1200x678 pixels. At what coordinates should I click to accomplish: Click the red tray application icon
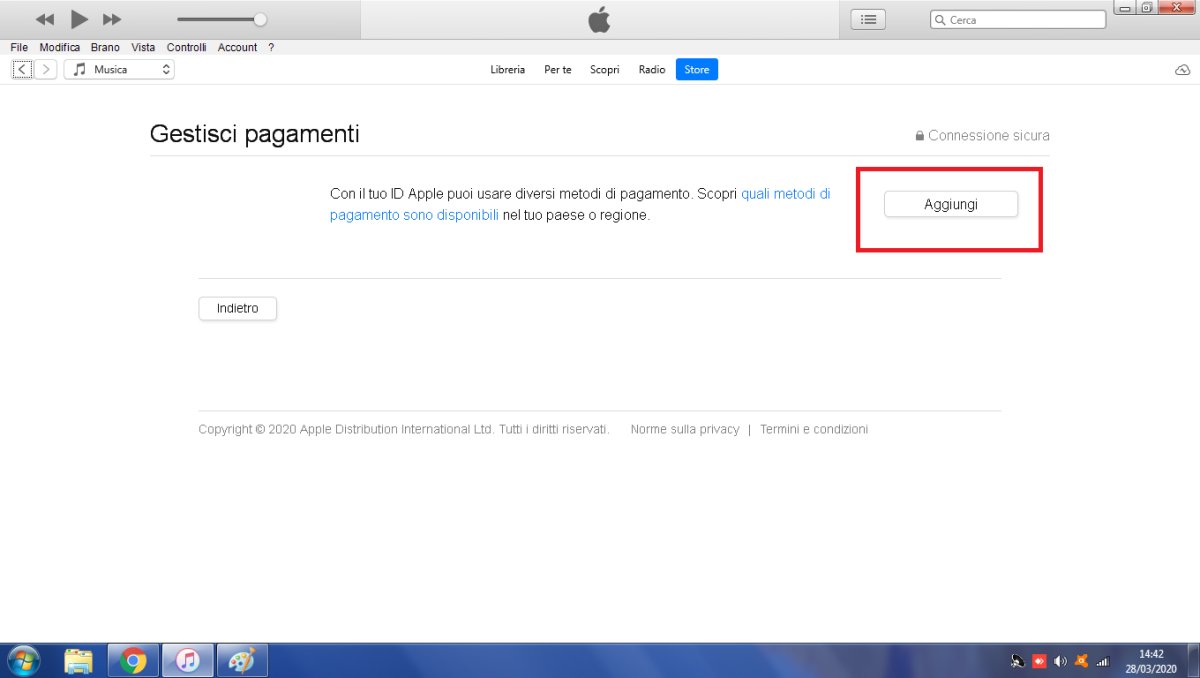(x=1040, y=661)
